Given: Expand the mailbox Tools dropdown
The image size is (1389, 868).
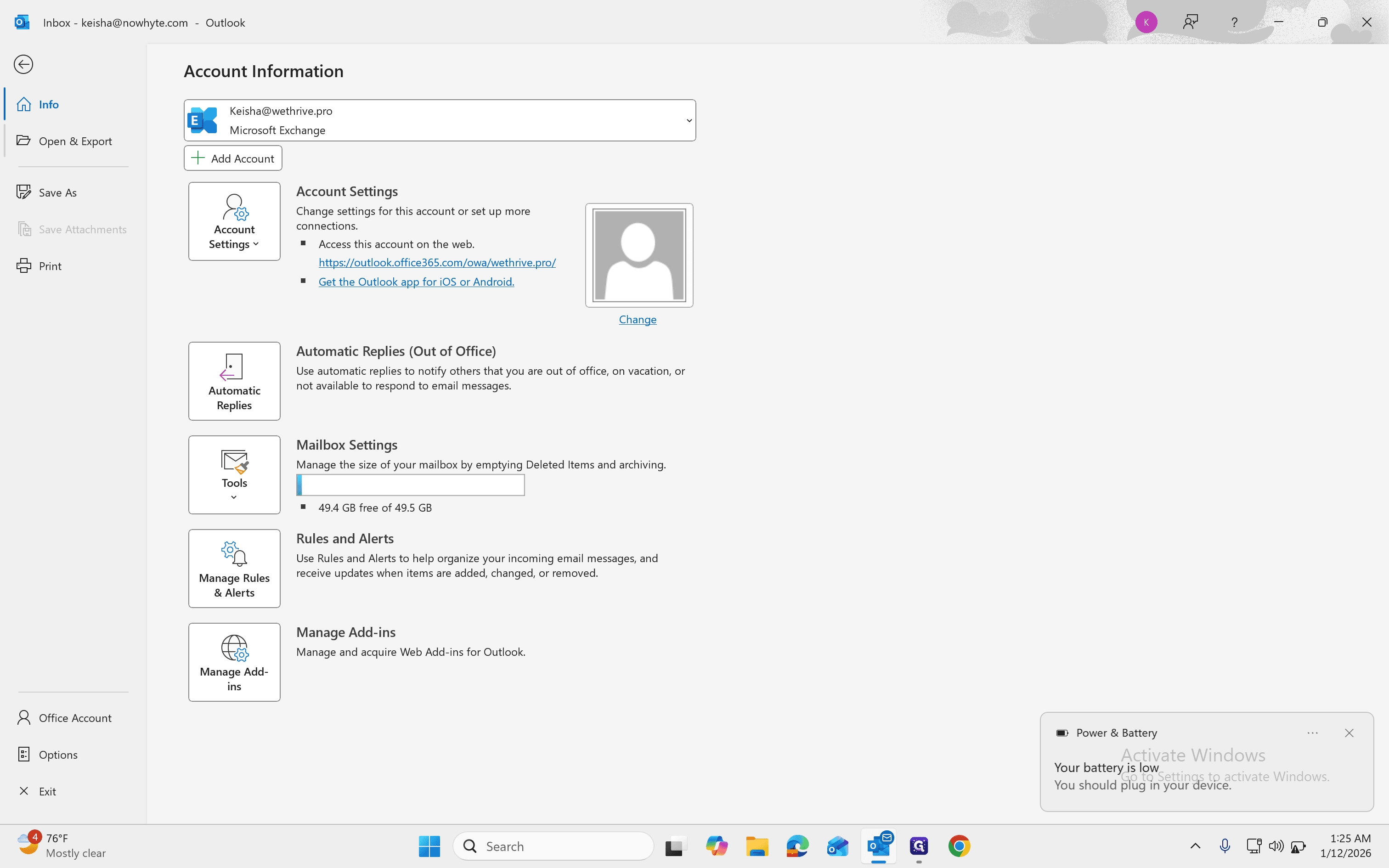Looking at the screenshot, I should click(234, 475).
